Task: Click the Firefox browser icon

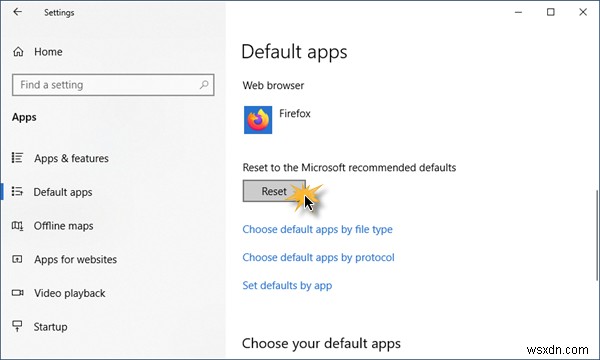Action: [258, 120]
